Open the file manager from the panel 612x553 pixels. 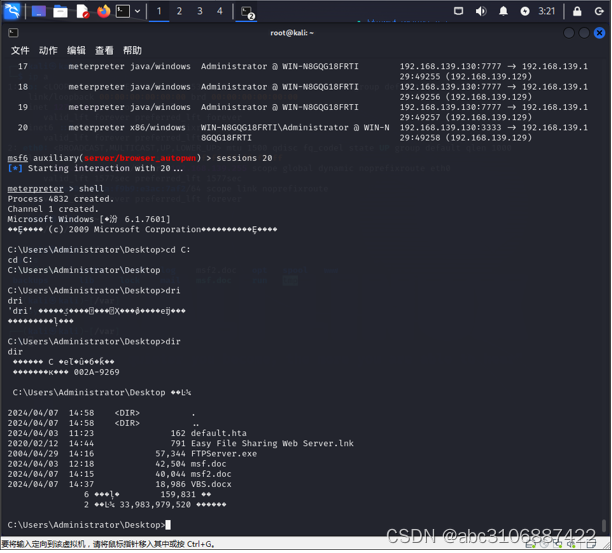[x=60, y=11]
